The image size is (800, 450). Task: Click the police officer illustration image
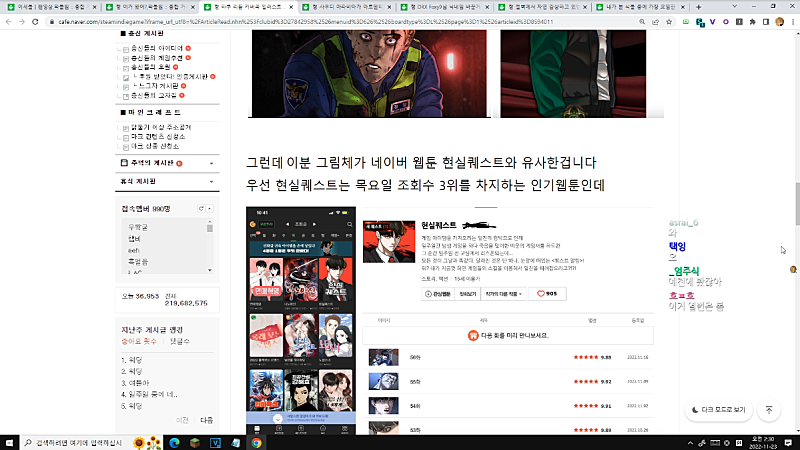click(369, 73)
